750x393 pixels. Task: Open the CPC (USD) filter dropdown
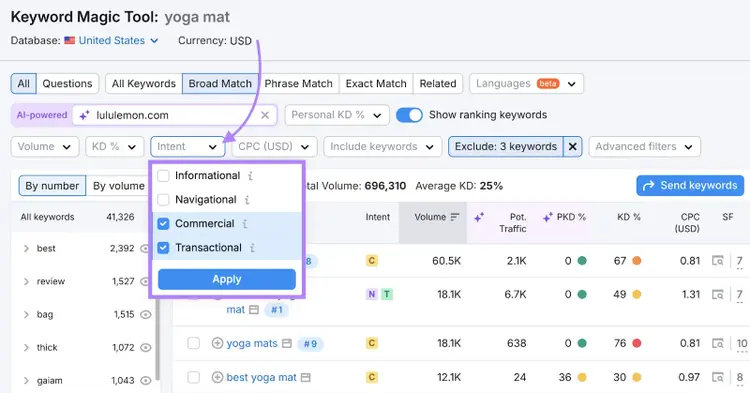coord(275,147)
